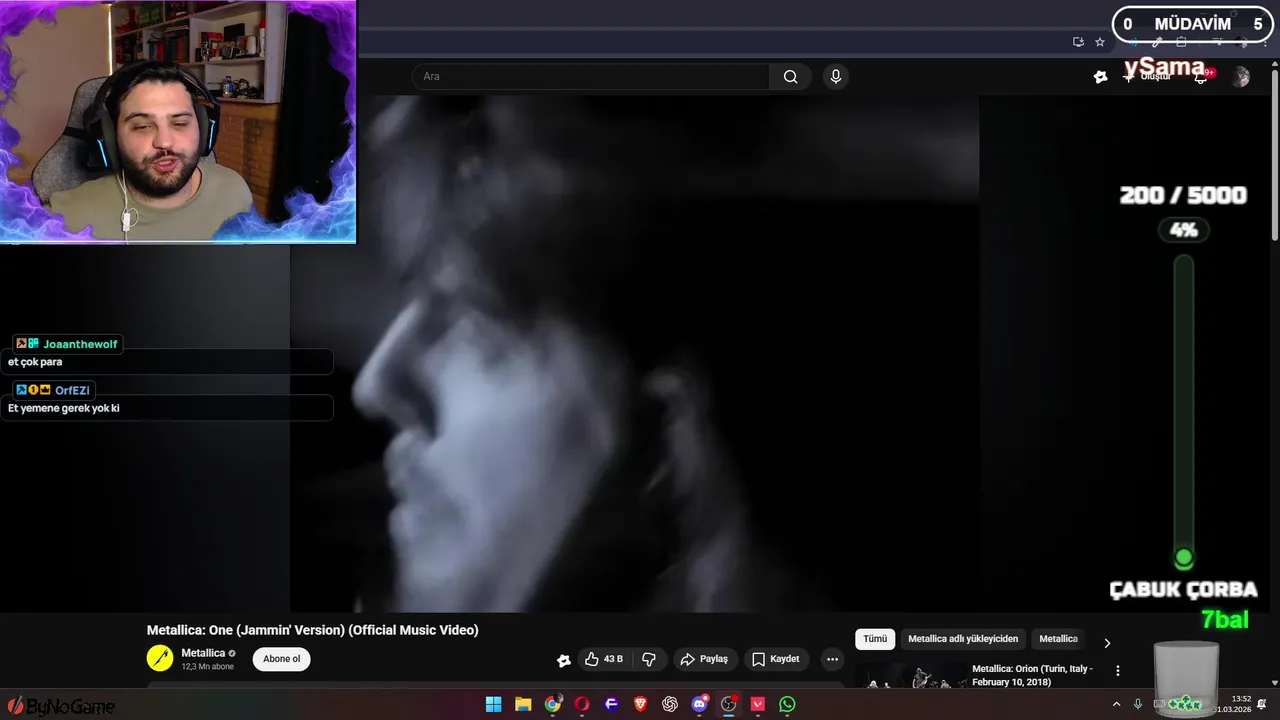Click the '200 / 5000' goal counter
Image resolution: width=1280 pixels, height=720 pixels.
pos(1183,195)
